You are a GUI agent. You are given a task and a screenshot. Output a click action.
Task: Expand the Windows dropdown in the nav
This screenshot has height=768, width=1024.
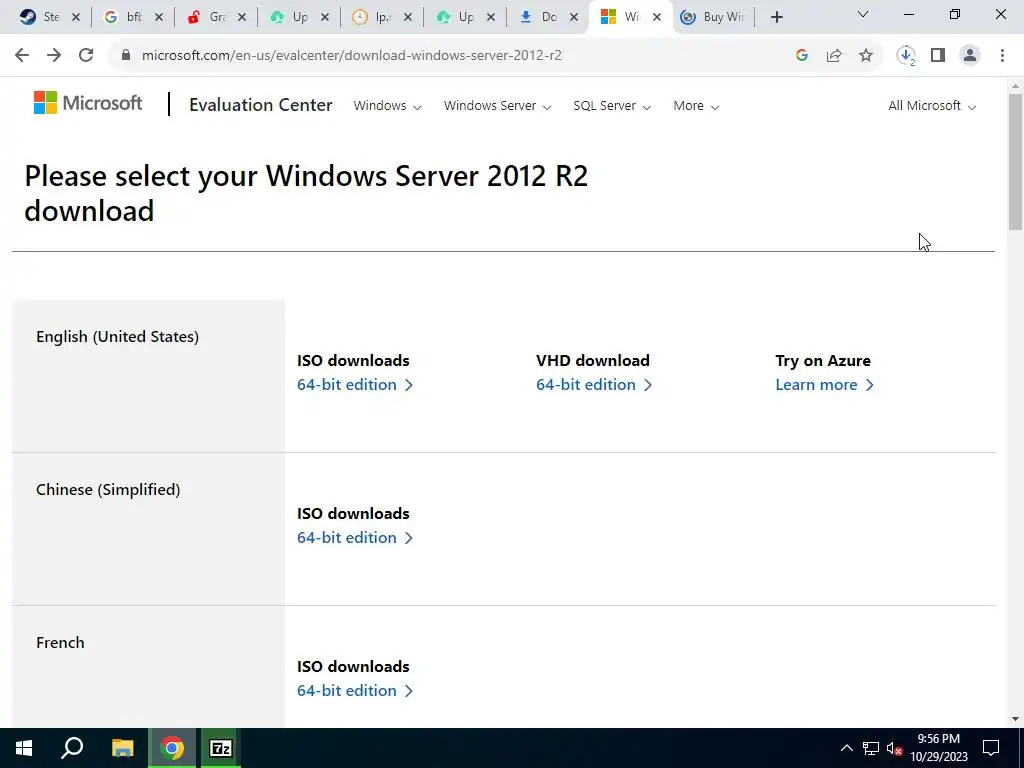(x=387, y=106)
